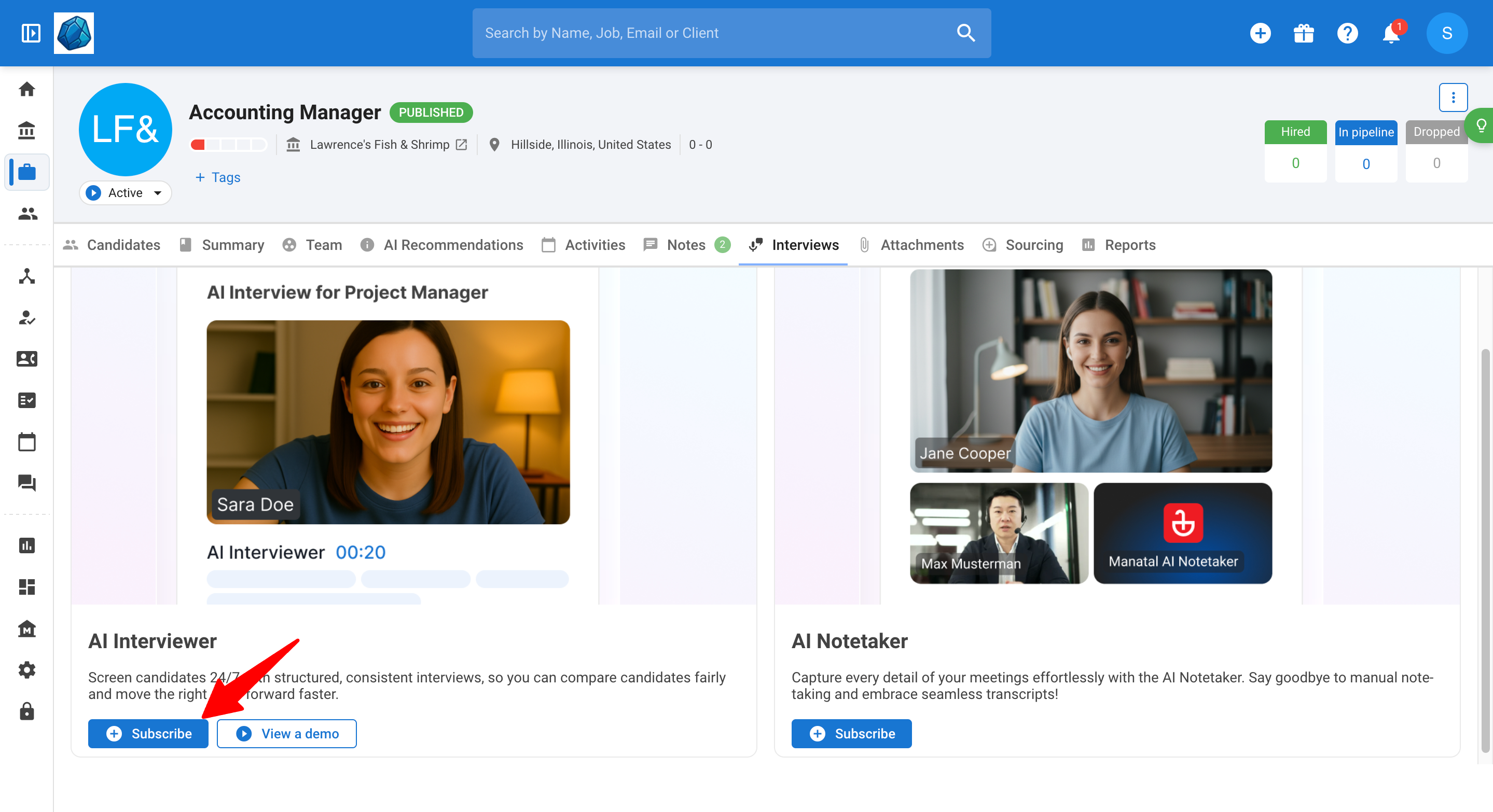The image size is (1493, 812).
Task: Click the search by name field
Action: [x=731, y=33]
